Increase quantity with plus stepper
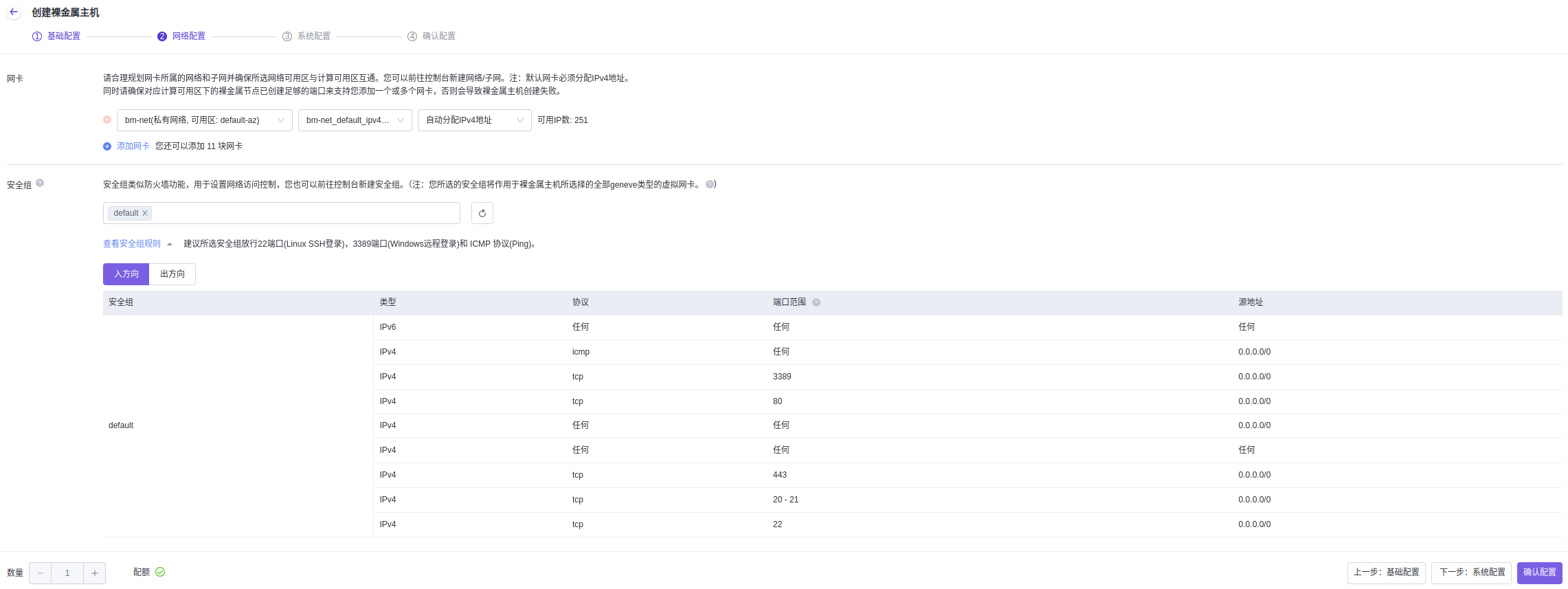The width and height of the screenshot is (1568, 589). point(95,573)
